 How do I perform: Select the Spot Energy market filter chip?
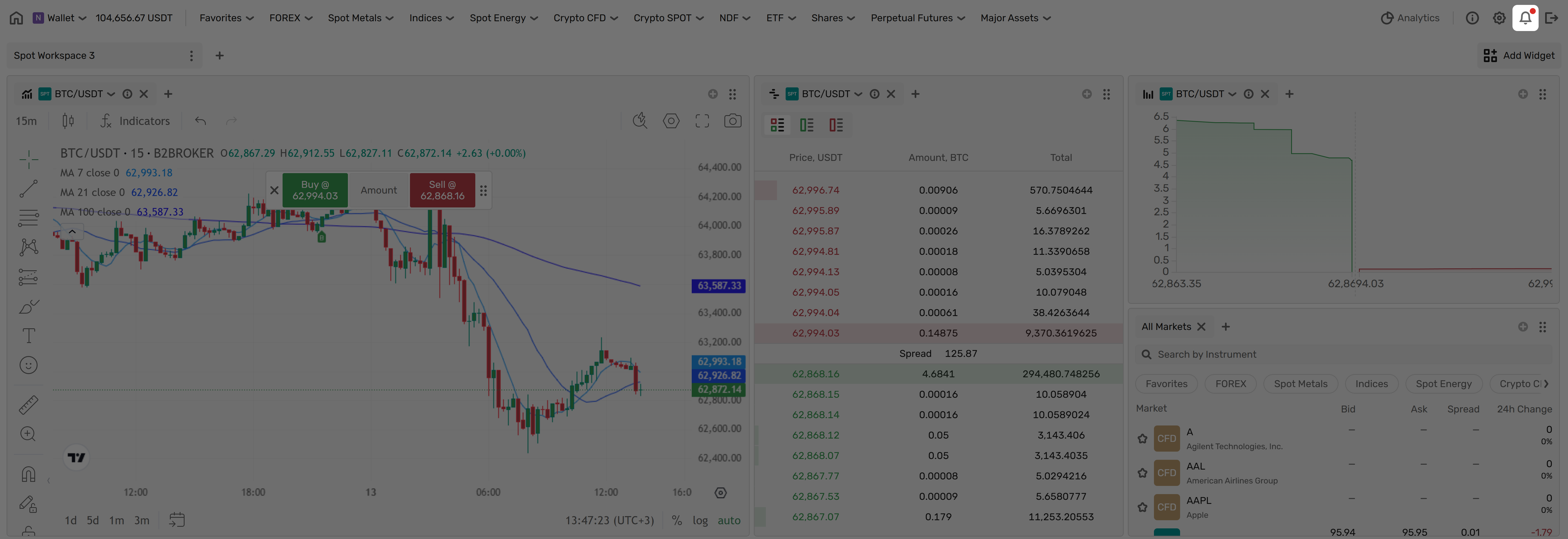[x=1443, y=384]
